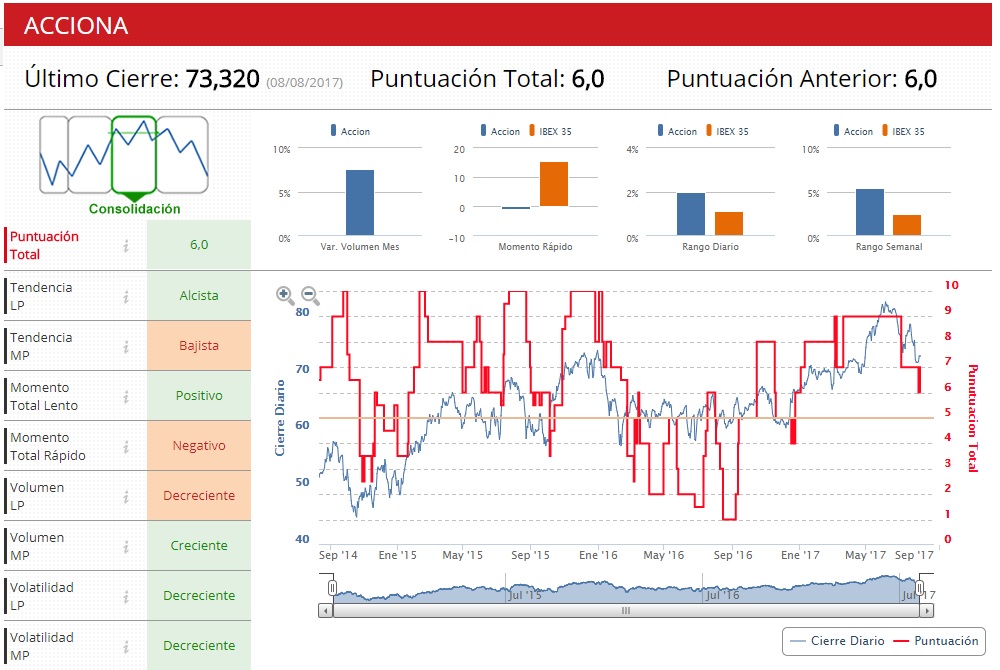Image resolution: width=1000 pixels, height=670 pixels.
Task: Select the Bajista value cell
Action: coord(199,346)
